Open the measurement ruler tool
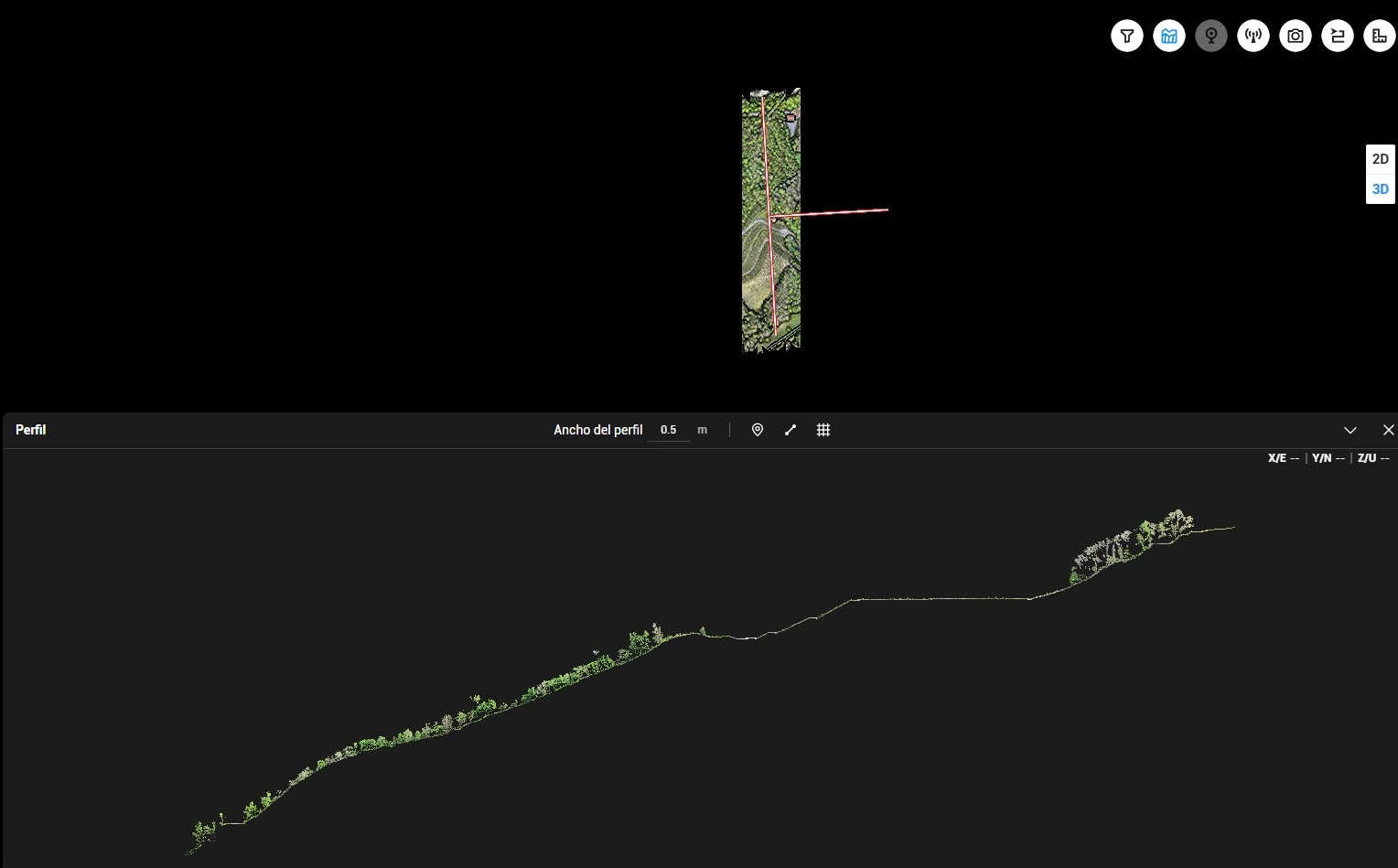 [1380, 36]
